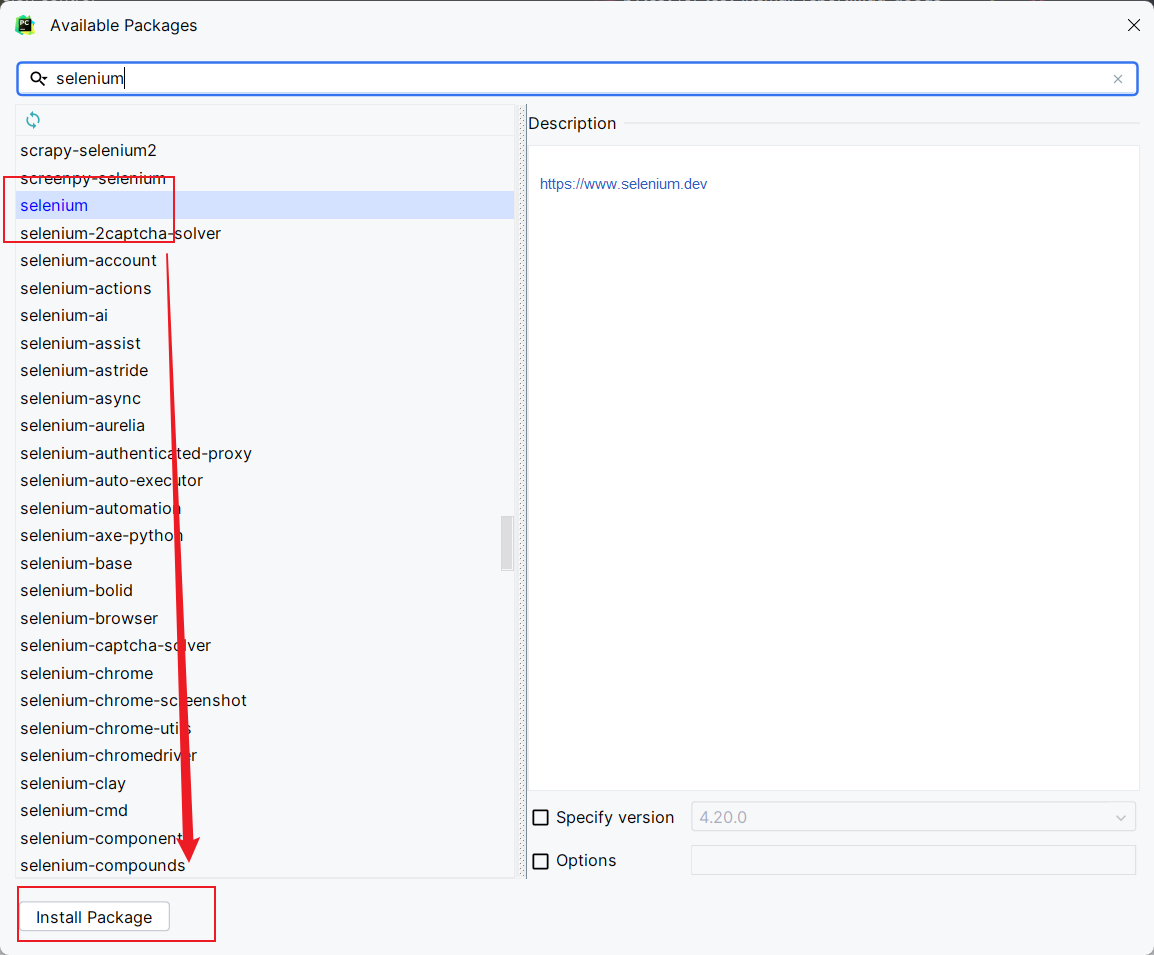The height and width of the screenshot is (955, 1154).
Task: Select the selenium-chrome-screenshot package
Action: point(265,701)
